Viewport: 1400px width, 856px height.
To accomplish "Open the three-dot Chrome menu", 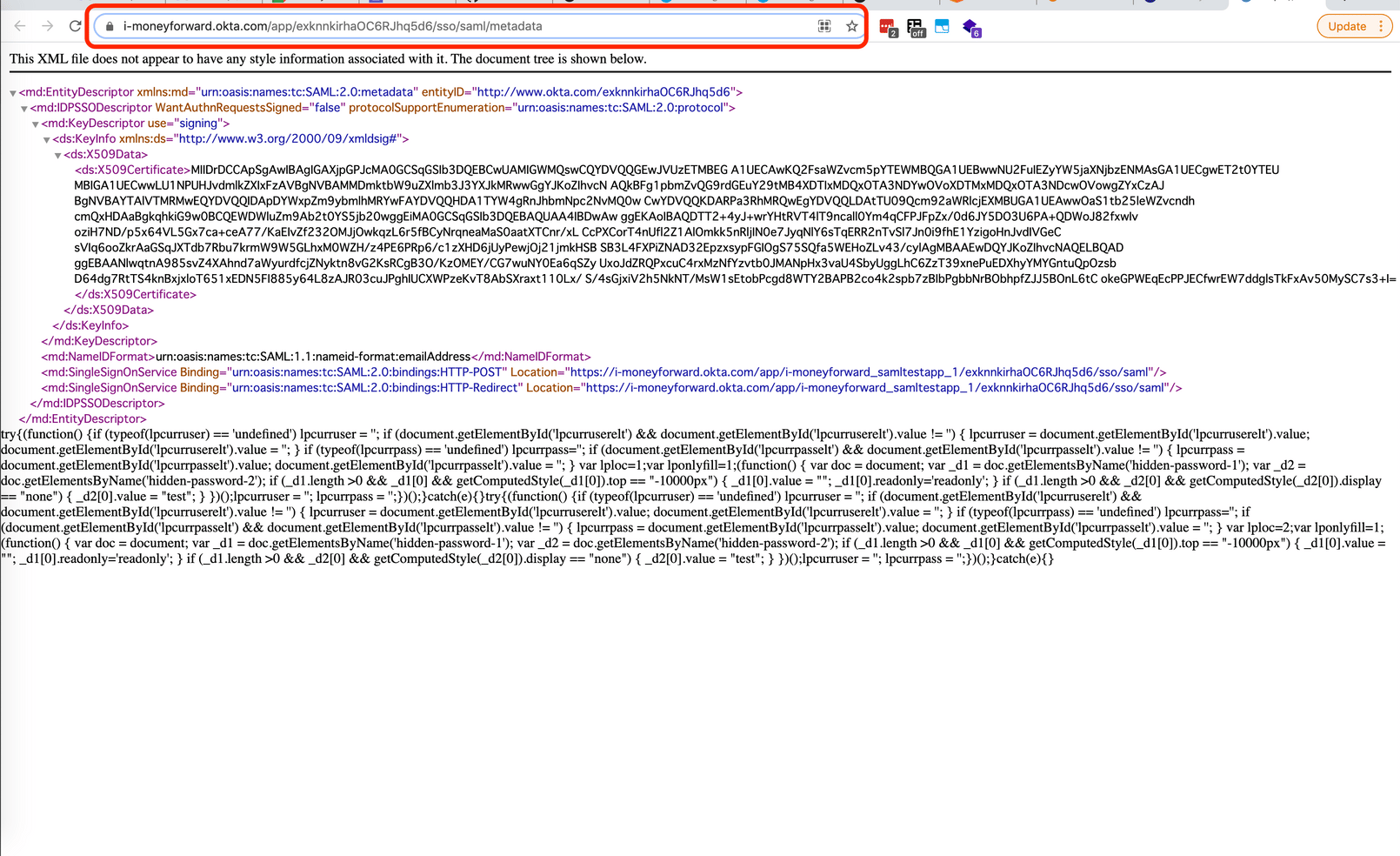I will pos(1381,26).
